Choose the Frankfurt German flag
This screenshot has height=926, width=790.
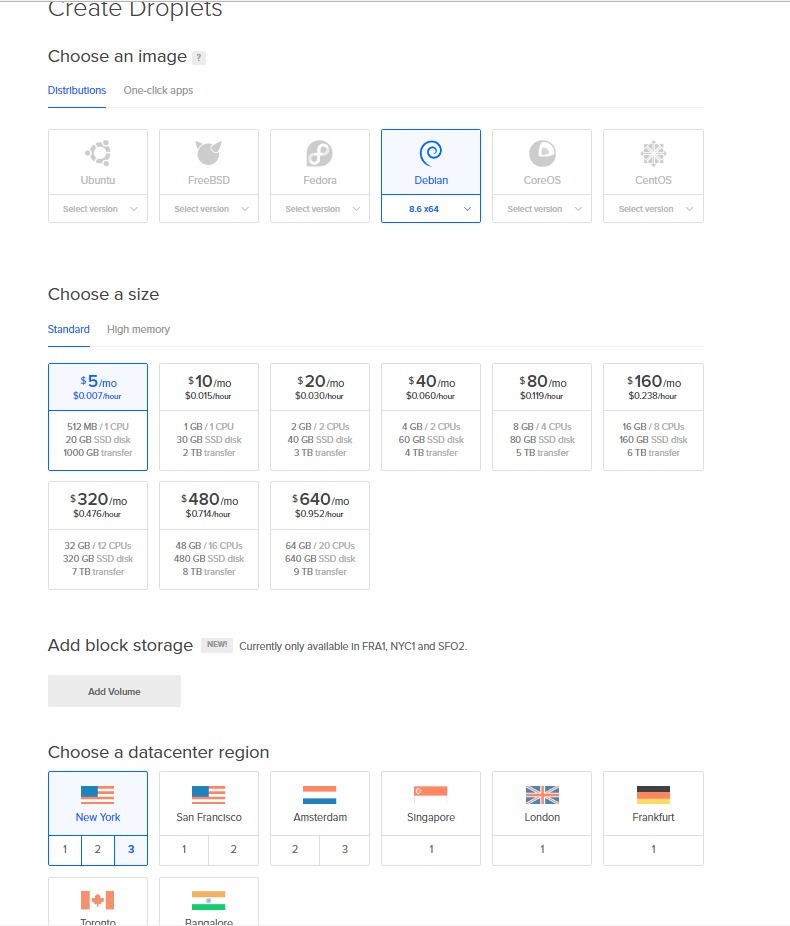[653, 795]
